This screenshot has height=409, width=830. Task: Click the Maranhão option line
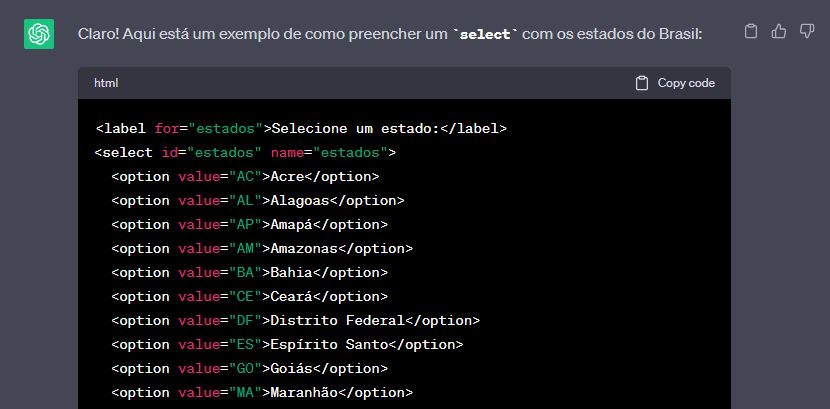pyautogui.click(x=261, y=393)
